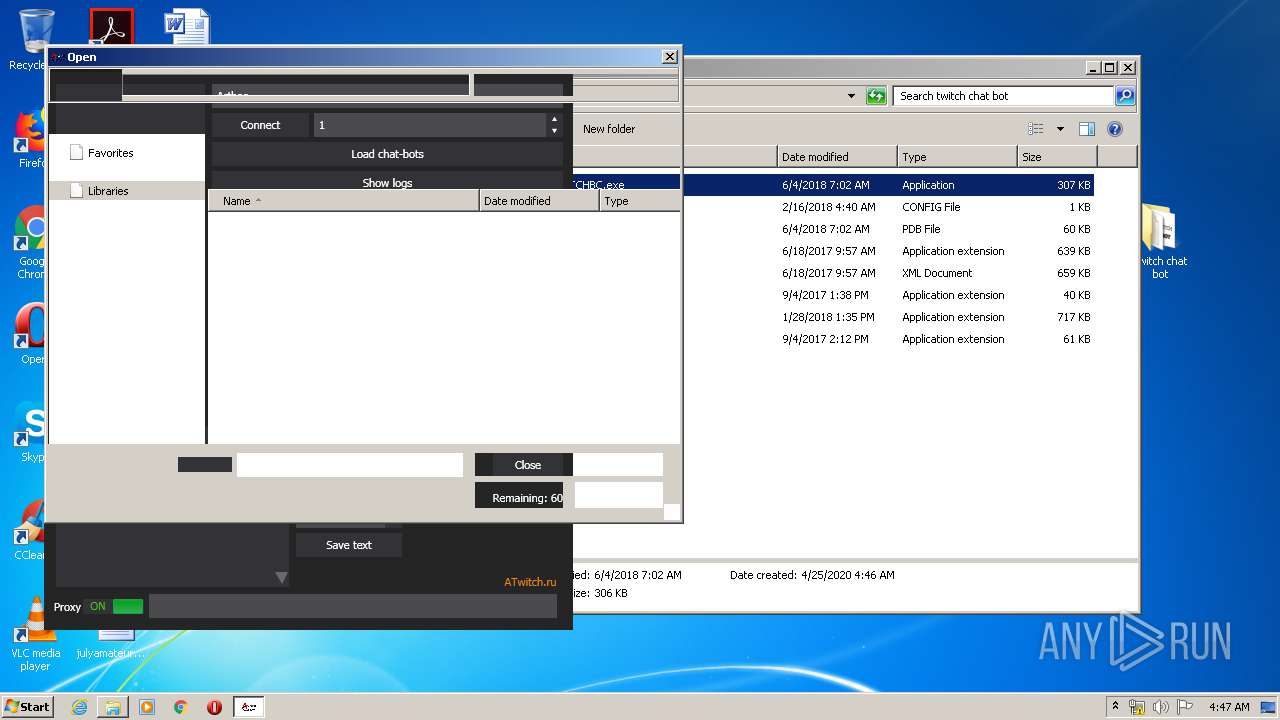Toggle the Explorer preview pane icon
1280x720 pixels.
(x=1087, y=129)
